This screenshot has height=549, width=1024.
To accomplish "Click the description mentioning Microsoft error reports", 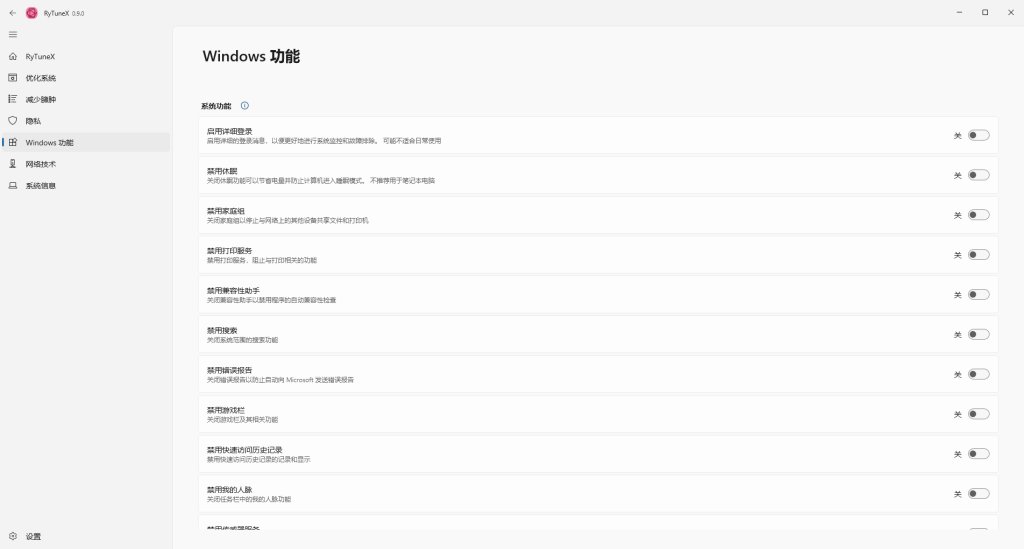I will (x=280, y=380).
